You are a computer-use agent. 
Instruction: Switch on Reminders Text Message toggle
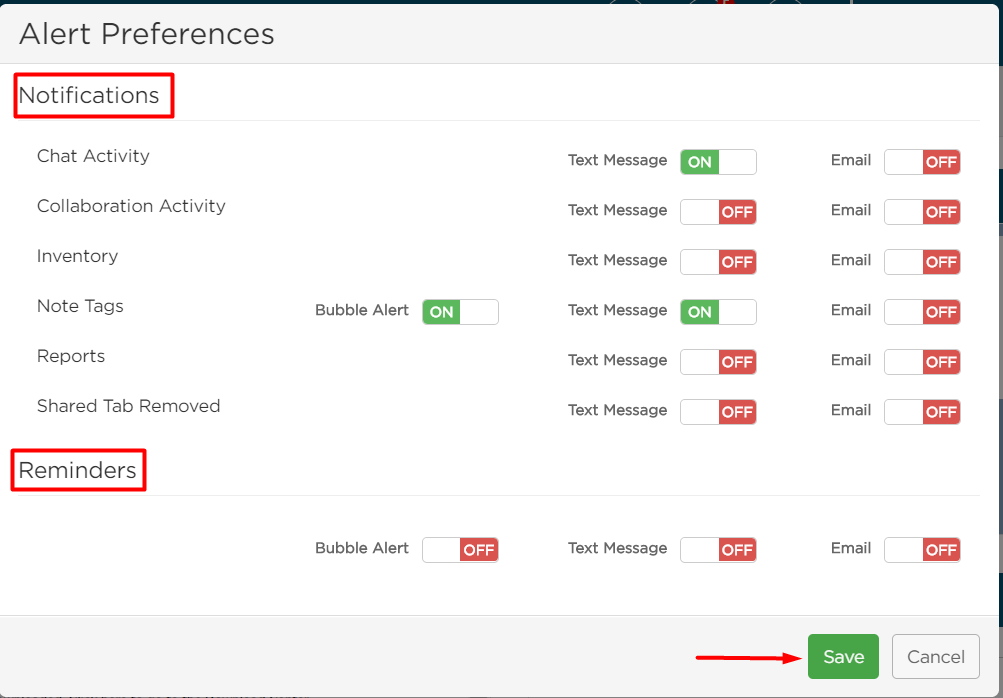[718, 550]
